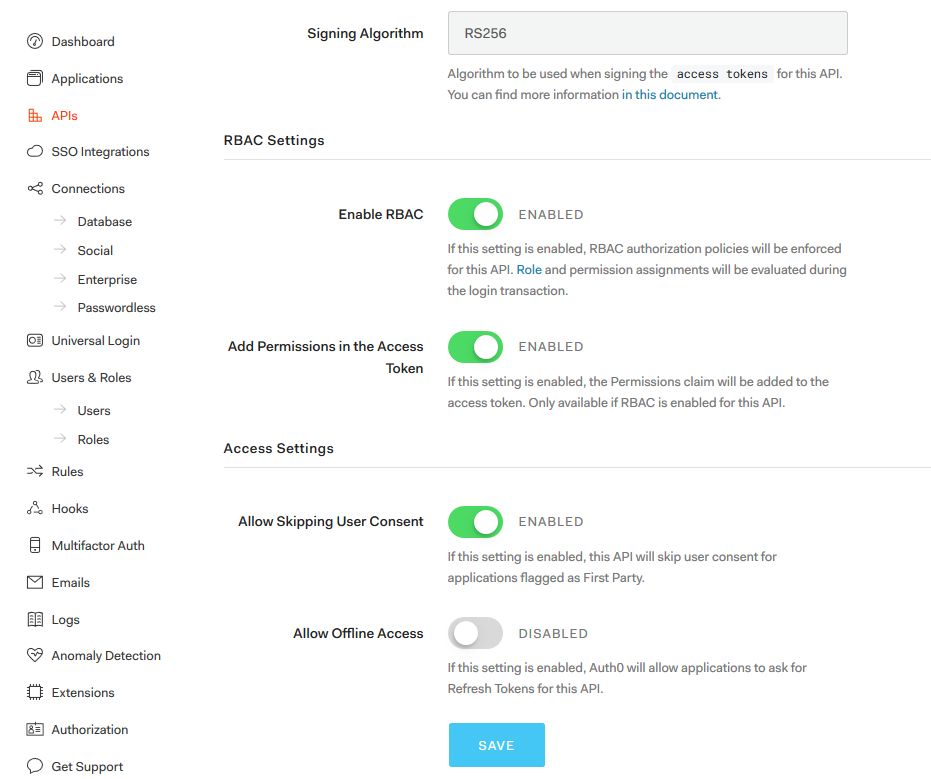Click the Dashboard gauge icon in the sidebar
The height and width of the screenshot is (779, 931).
pyautogui.click(x=35, y=42)
